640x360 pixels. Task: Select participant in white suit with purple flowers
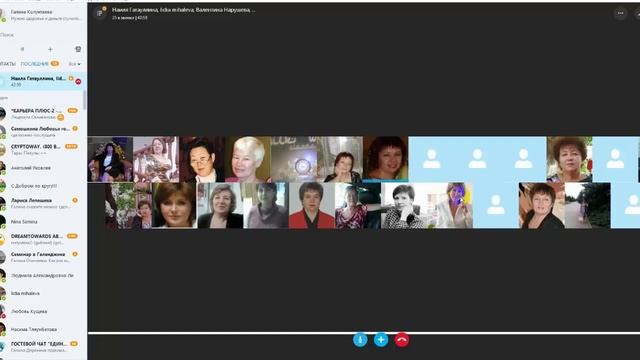[450, 205]
